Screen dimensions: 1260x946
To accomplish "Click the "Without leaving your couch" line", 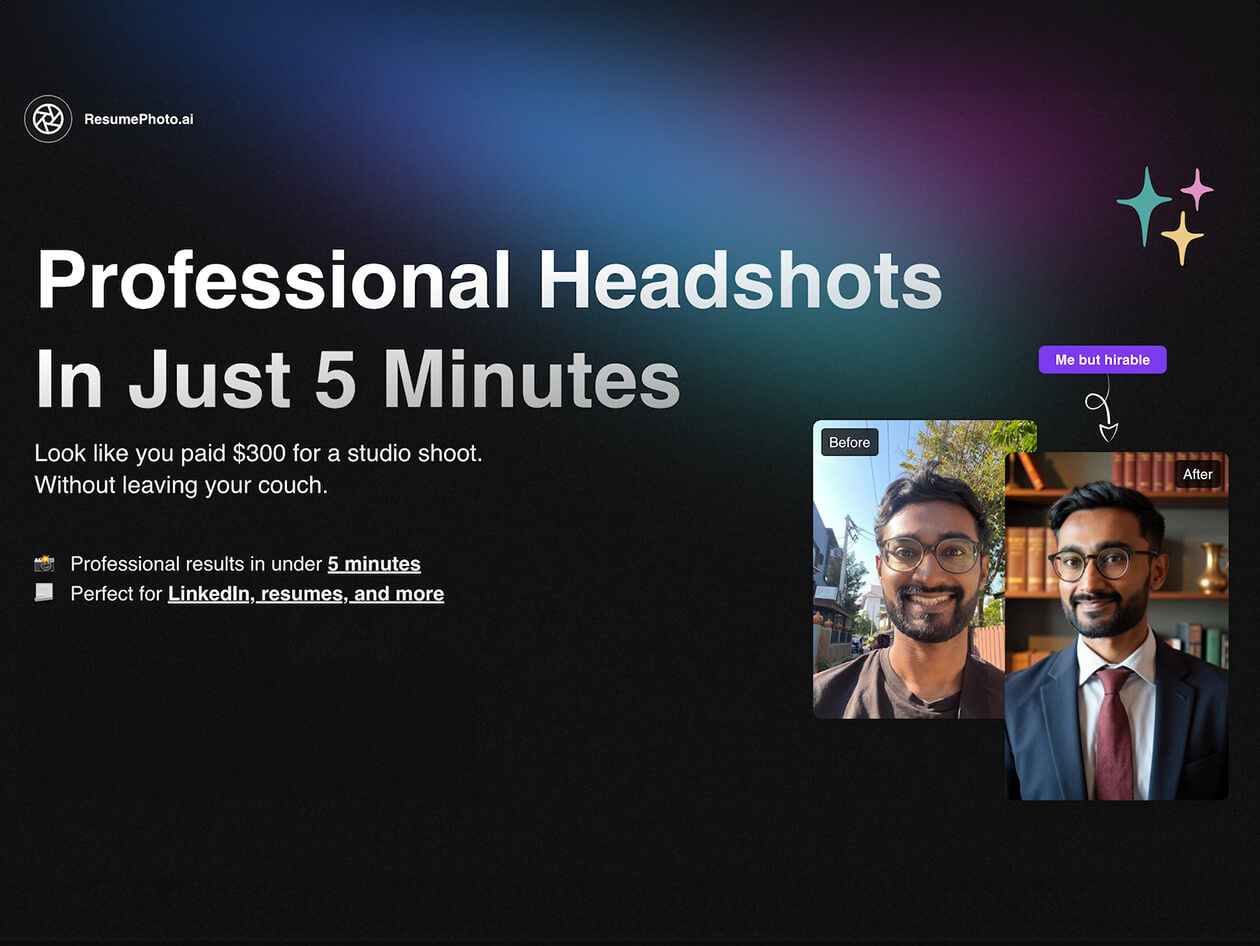I will coord(181,485).
